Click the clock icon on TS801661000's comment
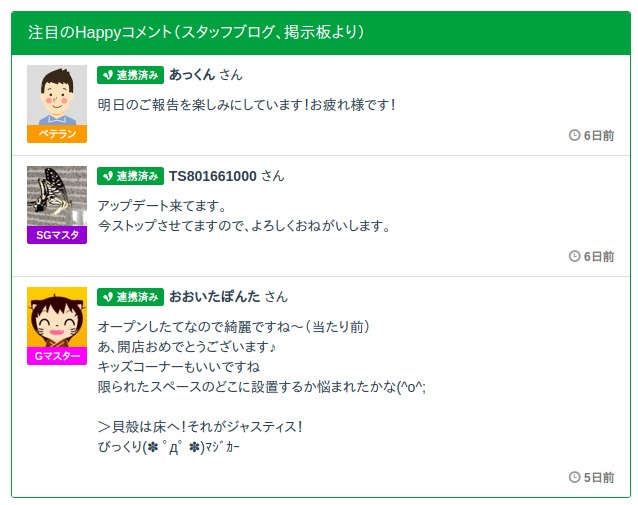 click(x=574, y=256)
